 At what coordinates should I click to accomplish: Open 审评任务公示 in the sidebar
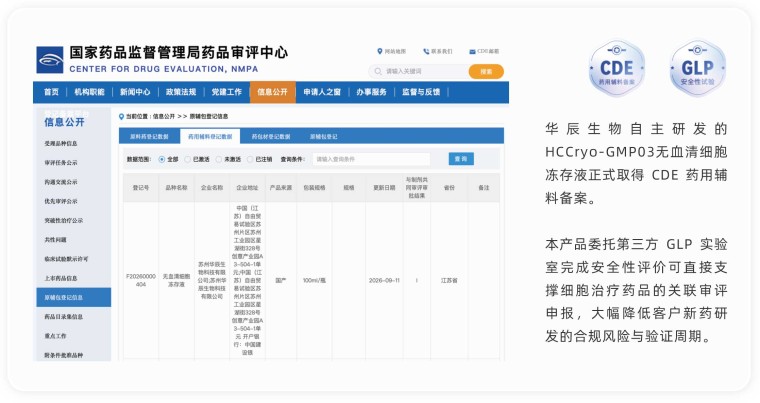[x=61, y=163]
